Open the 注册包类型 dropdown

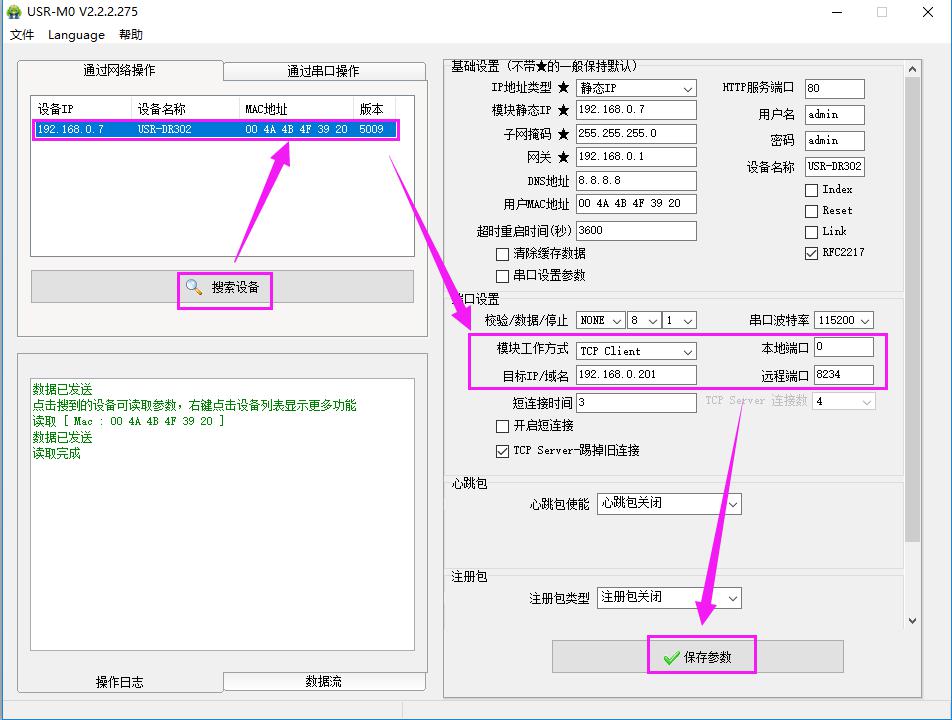pyautogui.click(x=732, y=598)
